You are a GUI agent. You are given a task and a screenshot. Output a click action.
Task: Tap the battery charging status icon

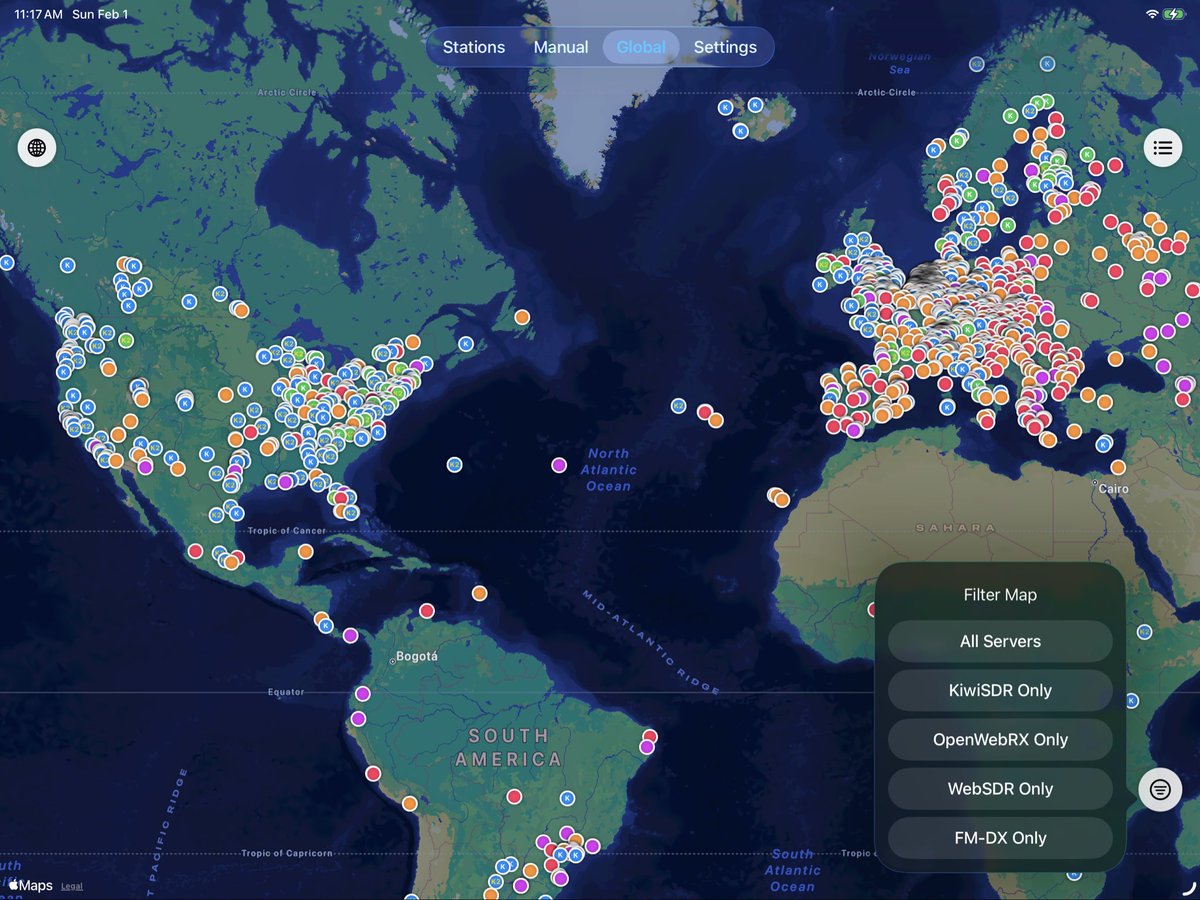(1174, 14)
